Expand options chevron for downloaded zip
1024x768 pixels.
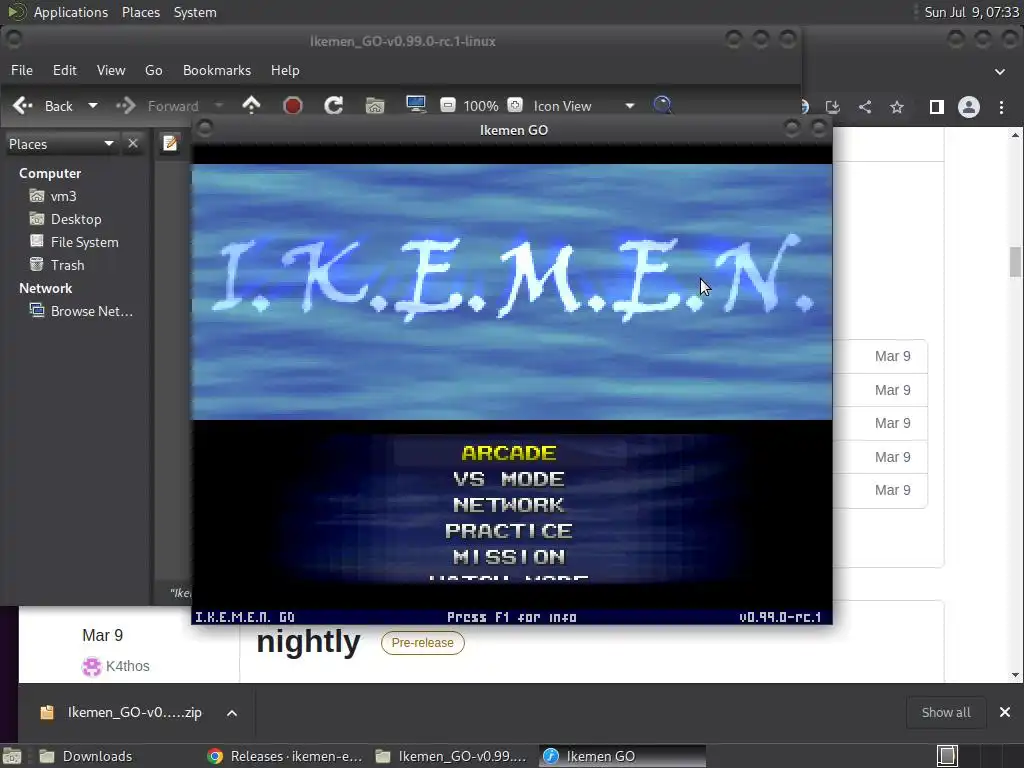[x=232, y=712]
